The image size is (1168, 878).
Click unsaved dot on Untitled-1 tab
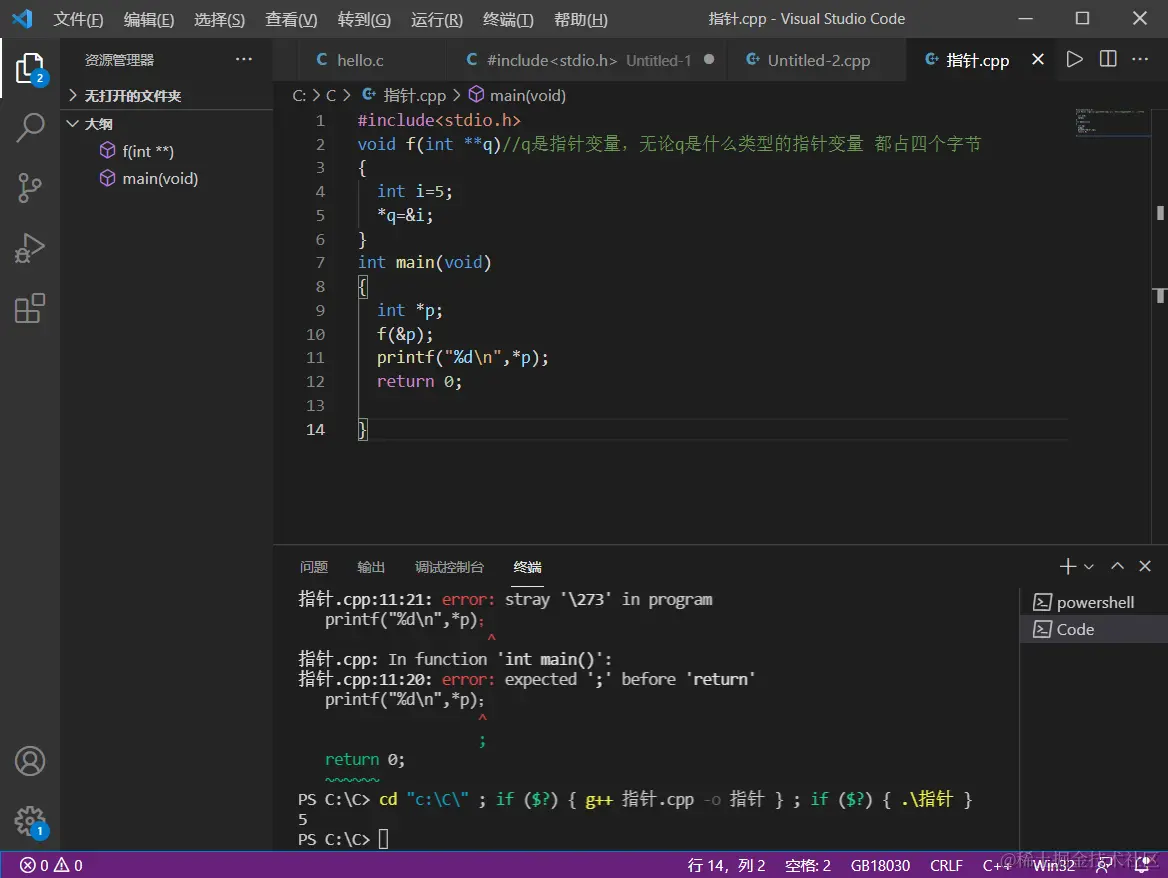(709, 60)
